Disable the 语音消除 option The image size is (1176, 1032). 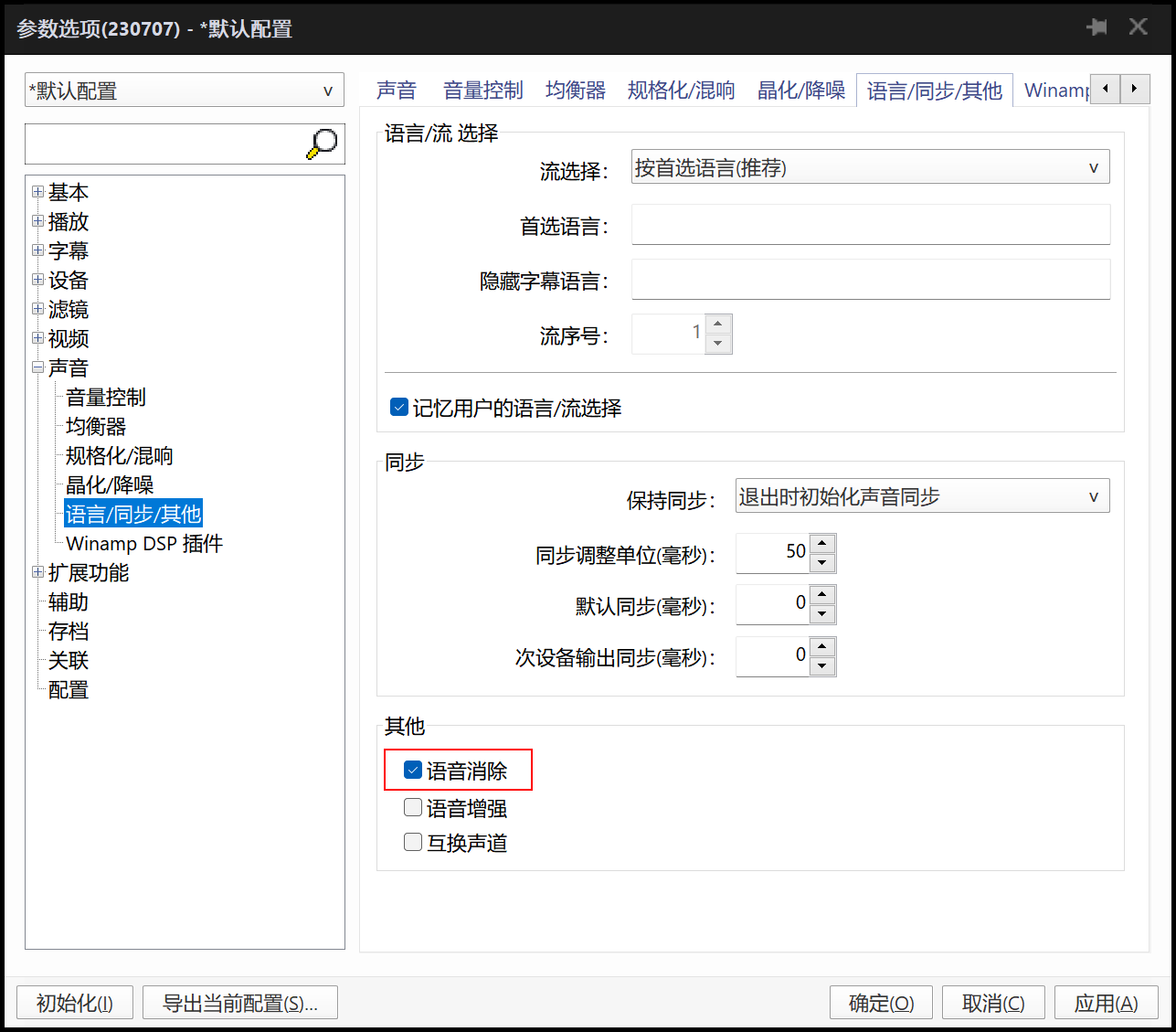coord(412,770)
